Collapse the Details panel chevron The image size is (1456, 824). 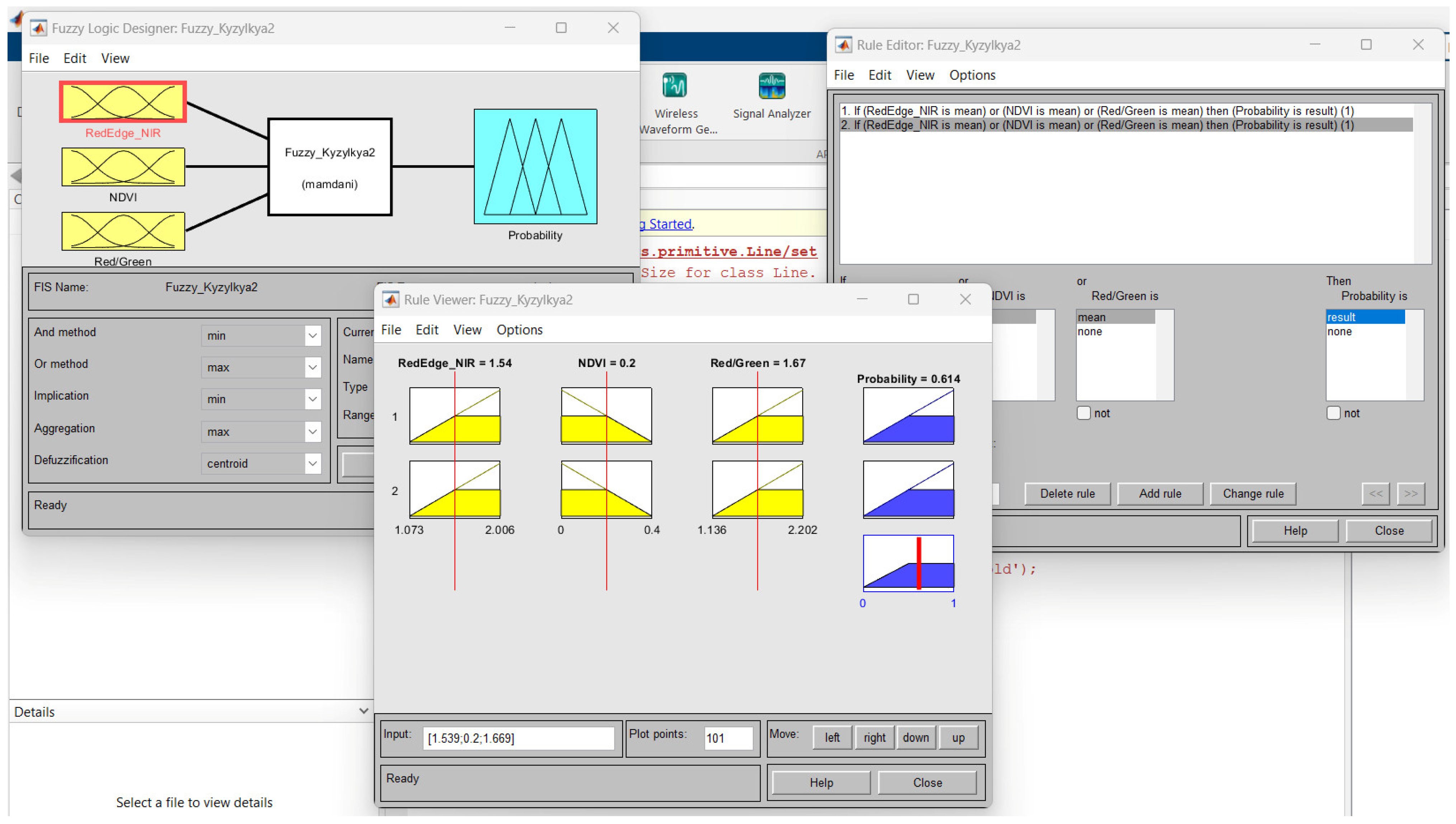pyautogui.click(x=363, y=711)
